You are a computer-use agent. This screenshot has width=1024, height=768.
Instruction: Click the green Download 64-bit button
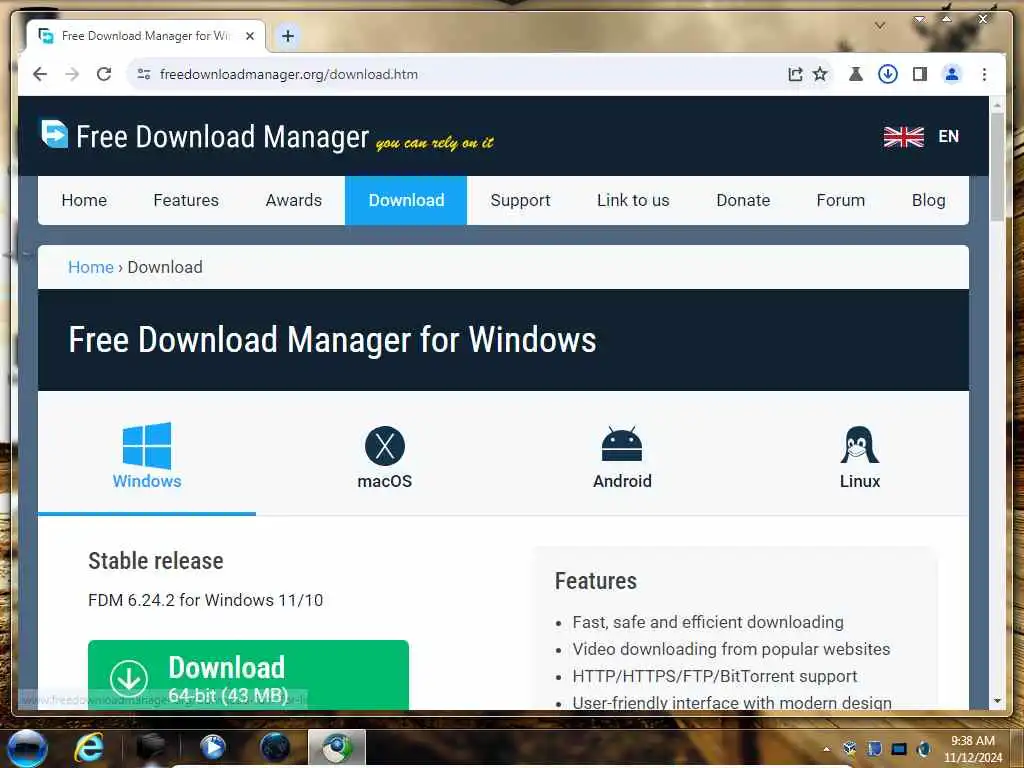[x=248, y=675]
